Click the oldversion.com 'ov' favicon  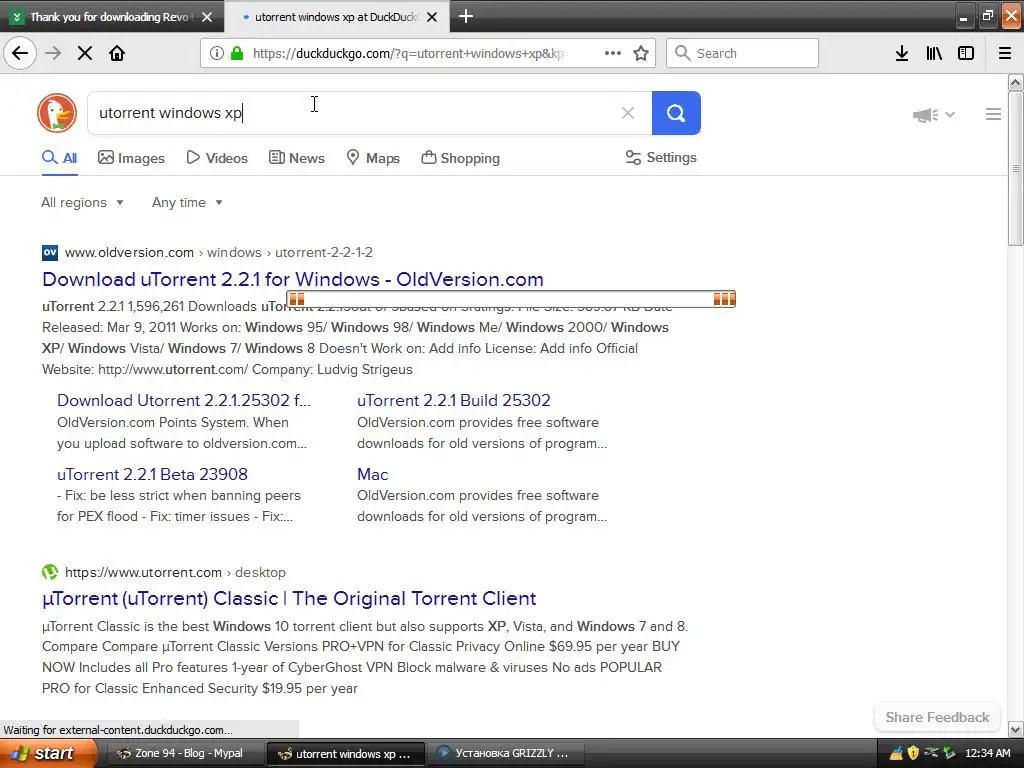[50, 252]
